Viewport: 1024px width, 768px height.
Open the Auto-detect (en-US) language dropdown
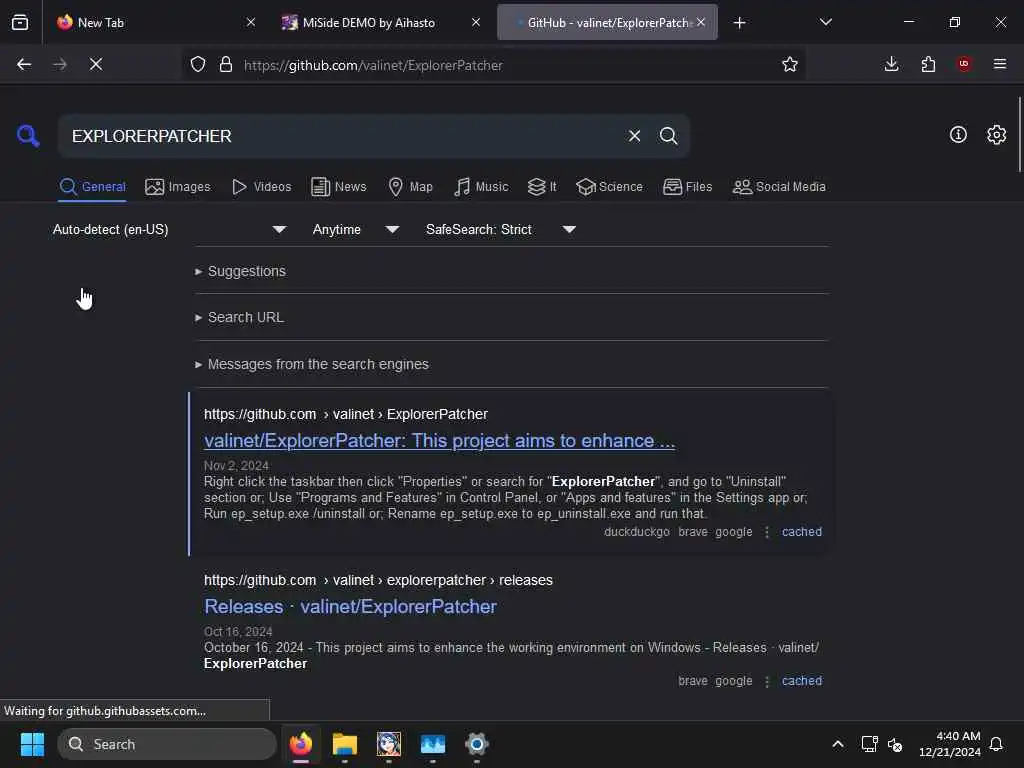coord(169,229)
